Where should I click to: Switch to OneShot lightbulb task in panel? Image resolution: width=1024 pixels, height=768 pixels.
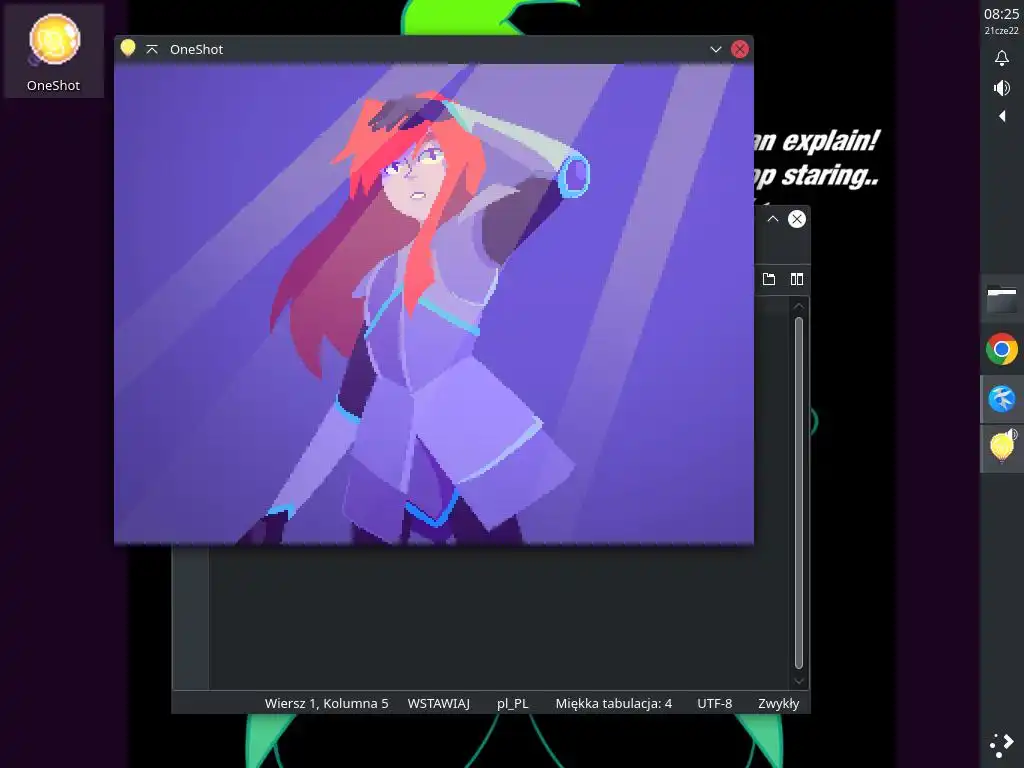pos(1002,447)
